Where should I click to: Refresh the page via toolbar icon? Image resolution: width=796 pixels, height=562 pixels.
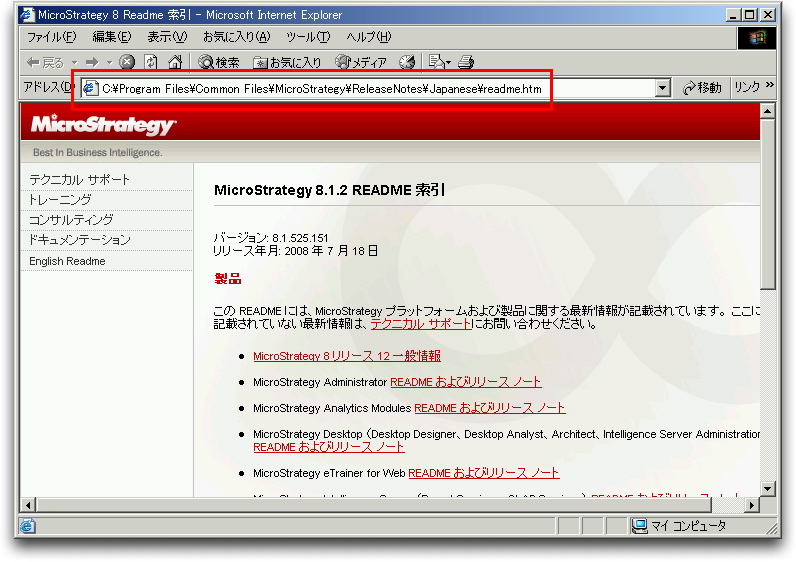point(151,62)
